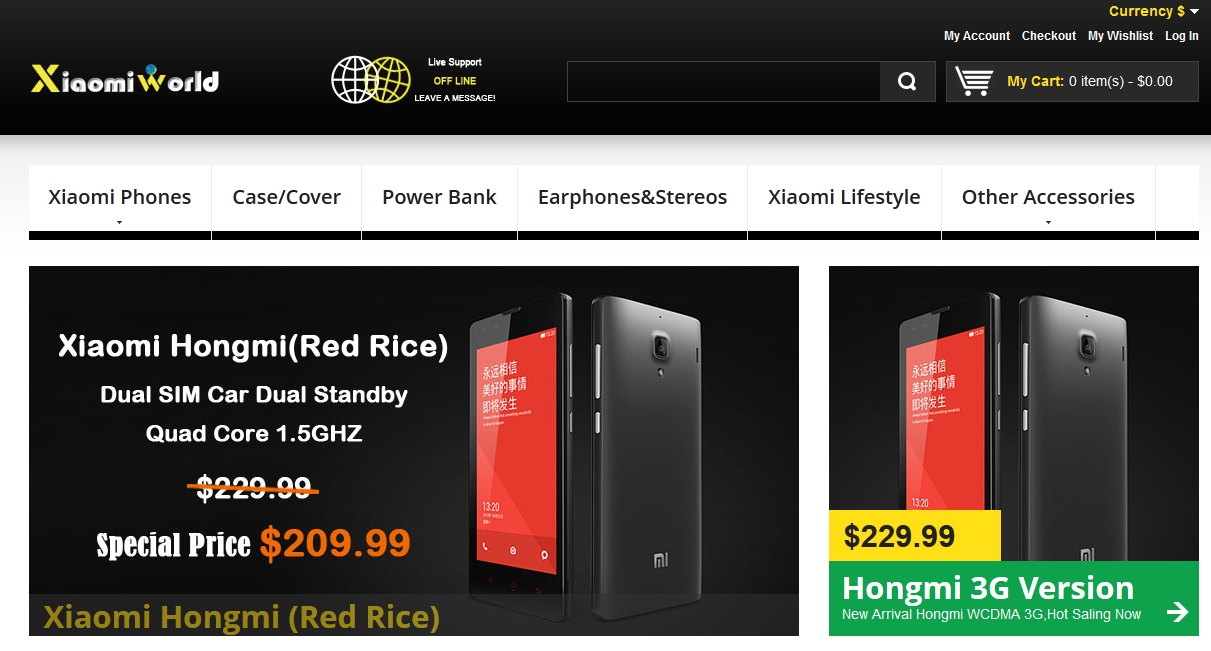Open the Xiaomi Hongmi Red Rice main banner
Image resolution: width=1211 pixels, height=651 pixels.
(414, 451)
